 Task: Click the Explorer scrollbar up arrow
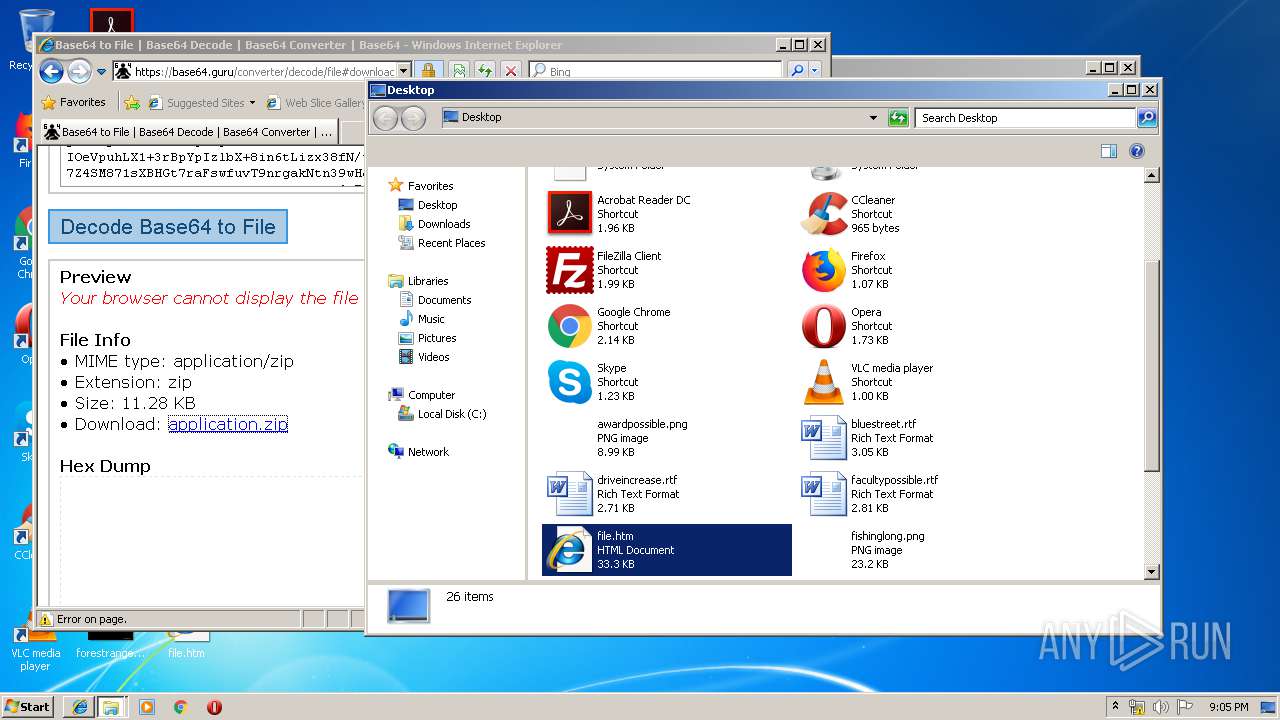[1151, 175]
